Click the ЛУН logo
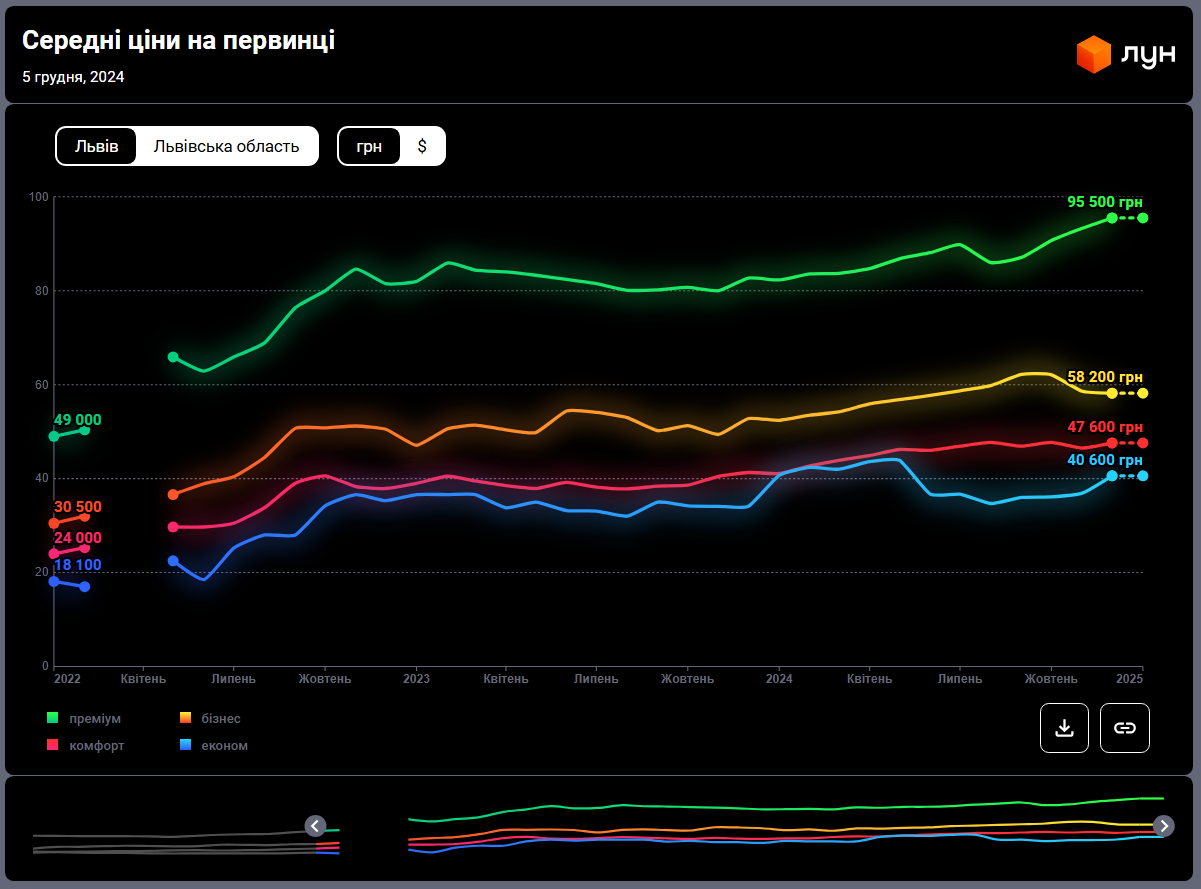The width and height of the screenshot is (1201, 889). click(1125, 55)
